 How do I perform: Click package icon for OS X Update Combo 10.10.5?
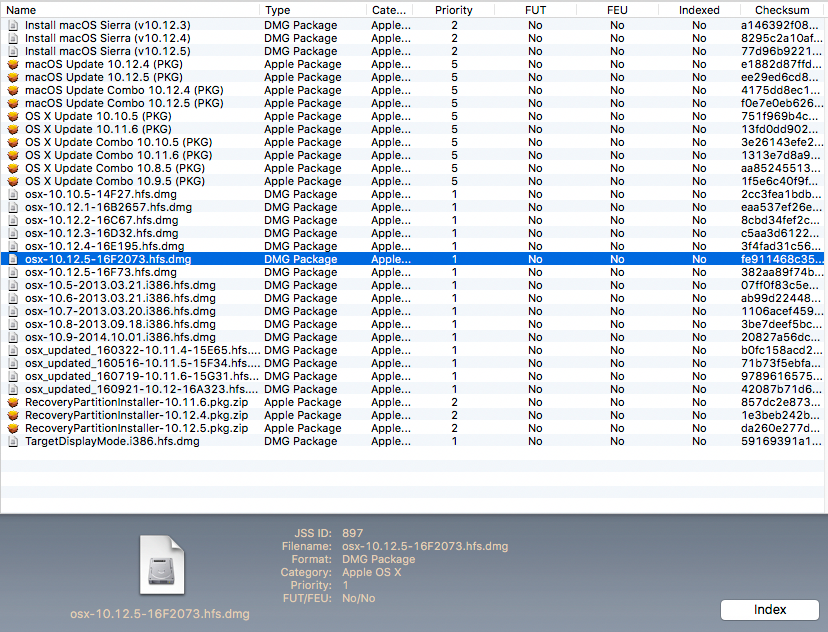tap(13, 143)
